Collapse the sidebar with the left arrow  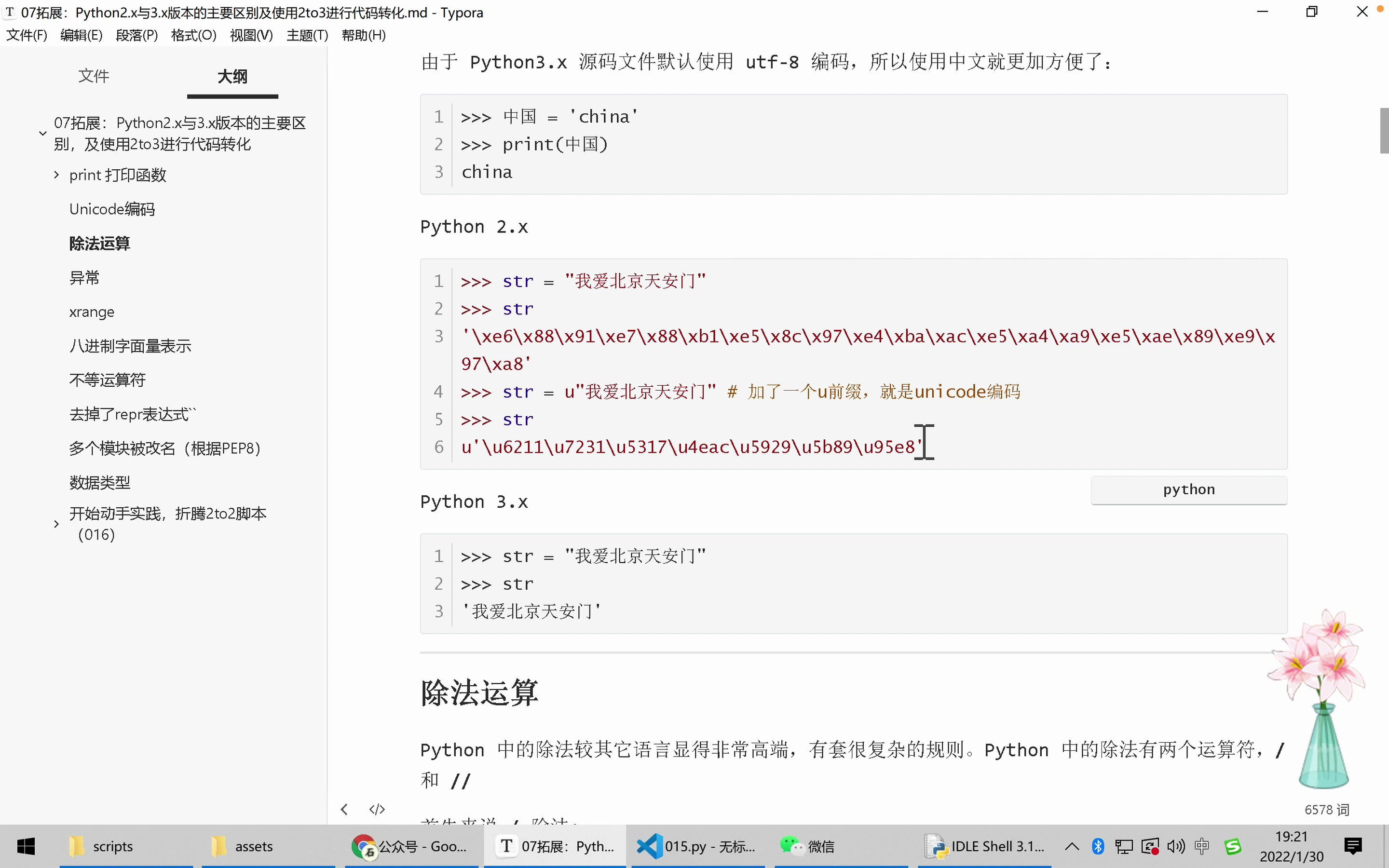(x=344, y=810)
